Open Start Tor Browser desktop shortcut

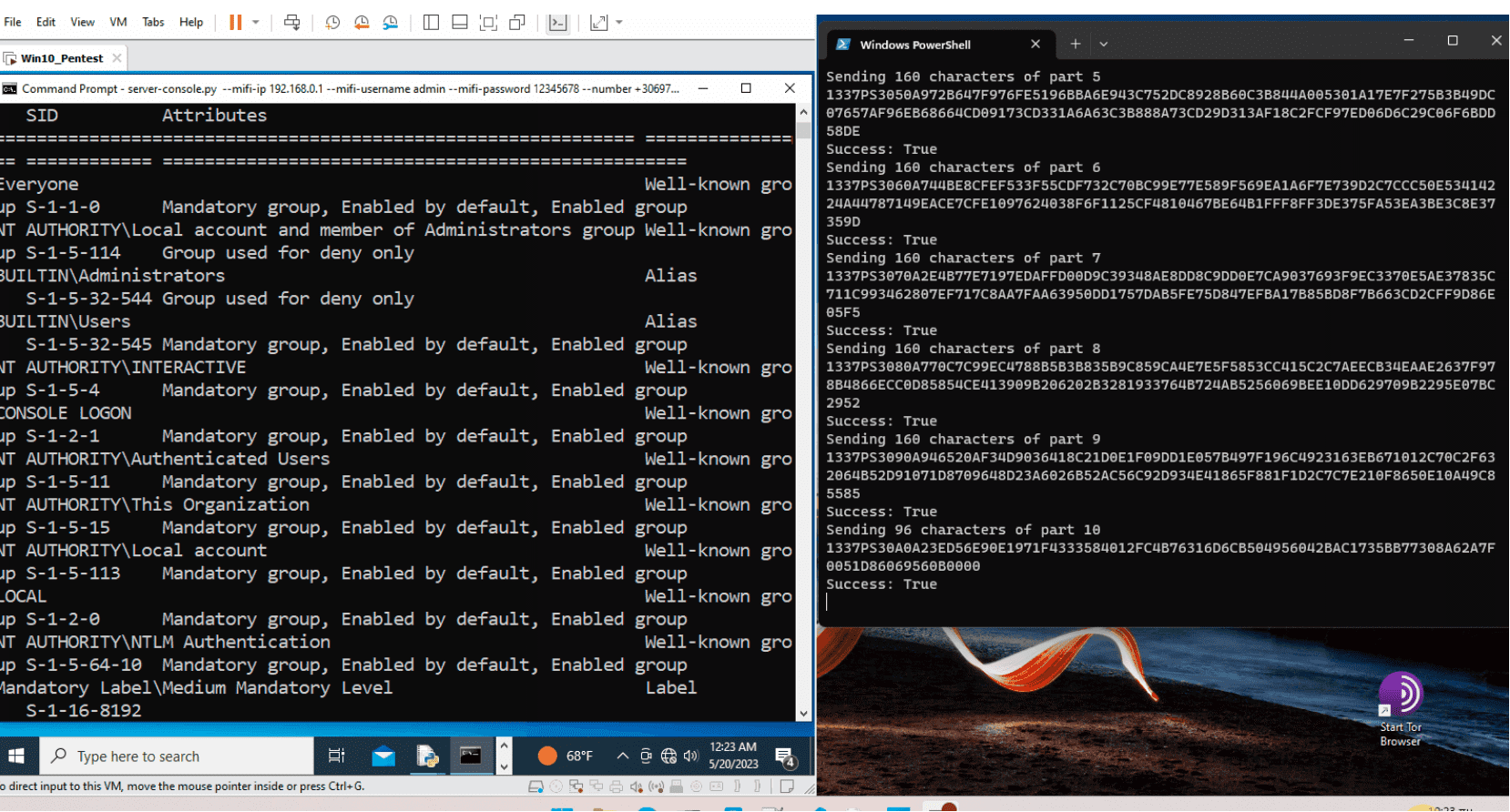(1400, 709)
